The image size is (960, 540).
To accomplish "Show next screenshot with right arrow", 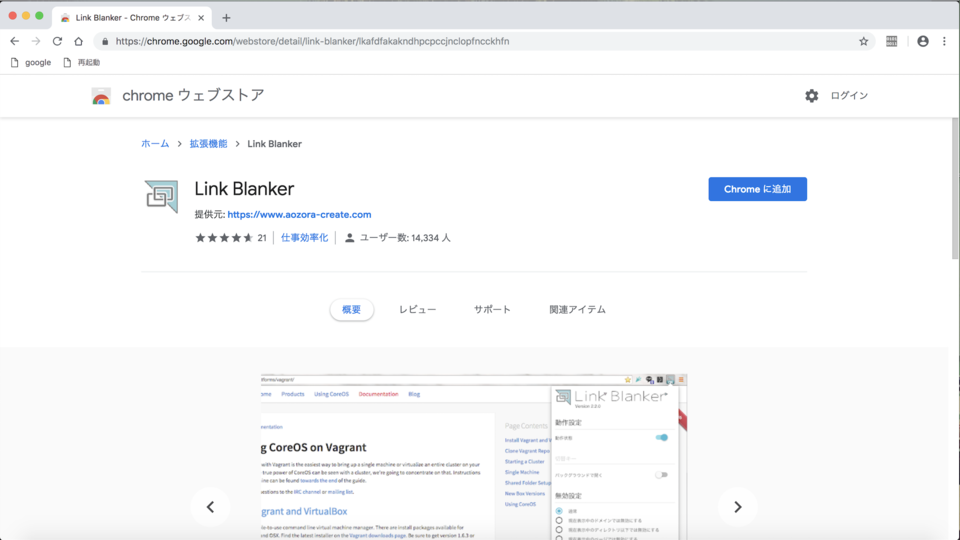I will coord(738,507).
